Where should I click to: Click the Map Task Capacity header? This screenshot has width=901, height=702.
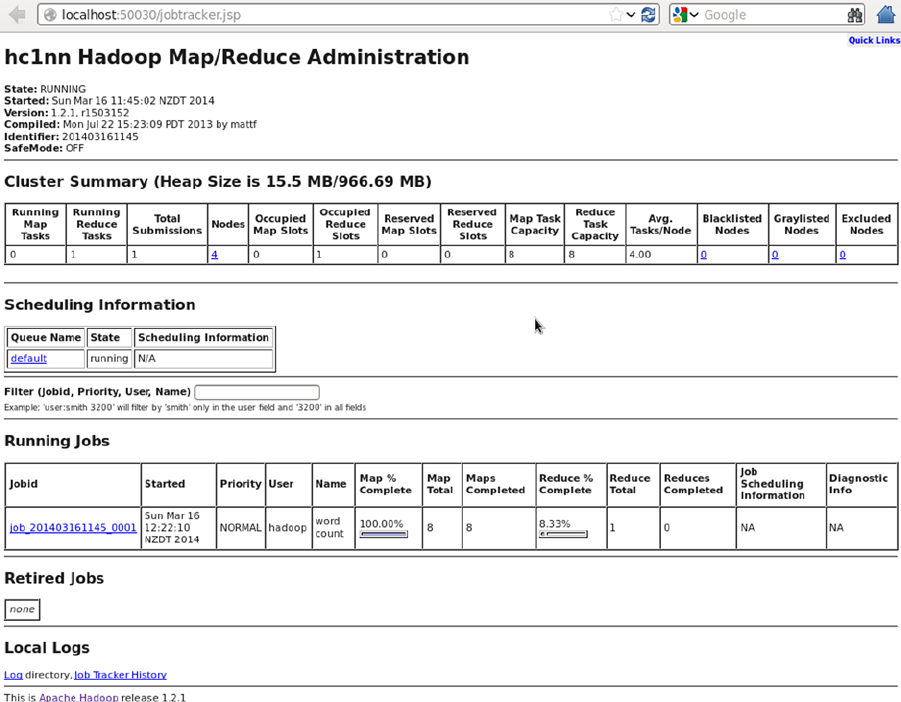point(534,225)
